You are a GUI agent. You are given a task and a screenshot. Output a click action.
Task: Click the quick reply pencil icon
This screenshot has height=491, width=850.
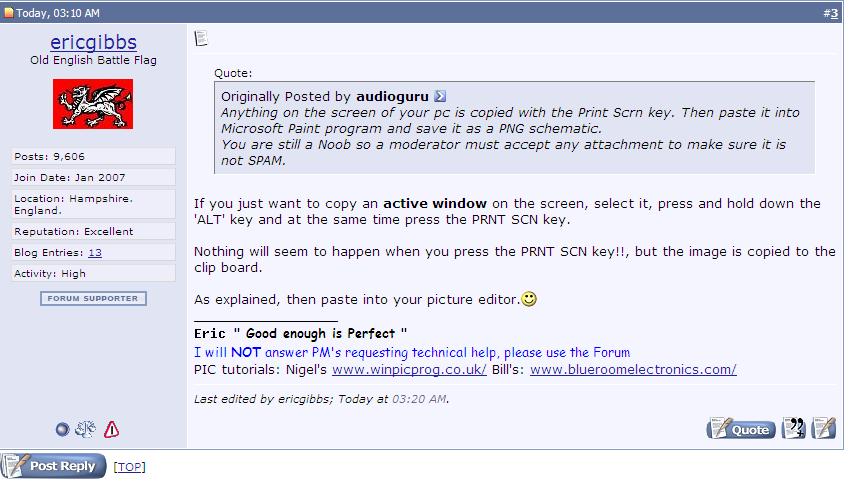pos(823,428)
